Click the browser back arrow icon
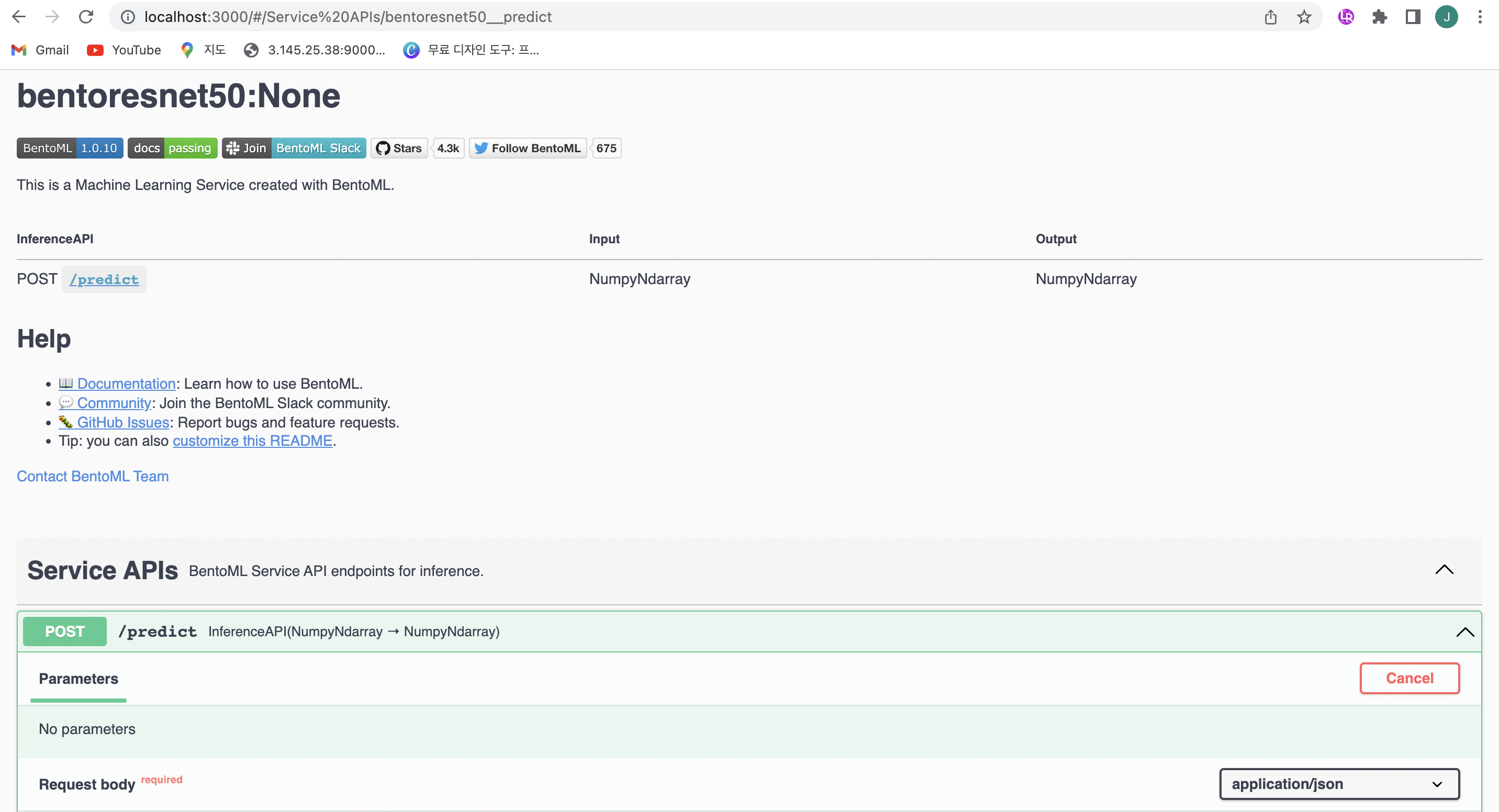Image resolution: width=1499 pixels, height=812 pixels. (19, 17)
